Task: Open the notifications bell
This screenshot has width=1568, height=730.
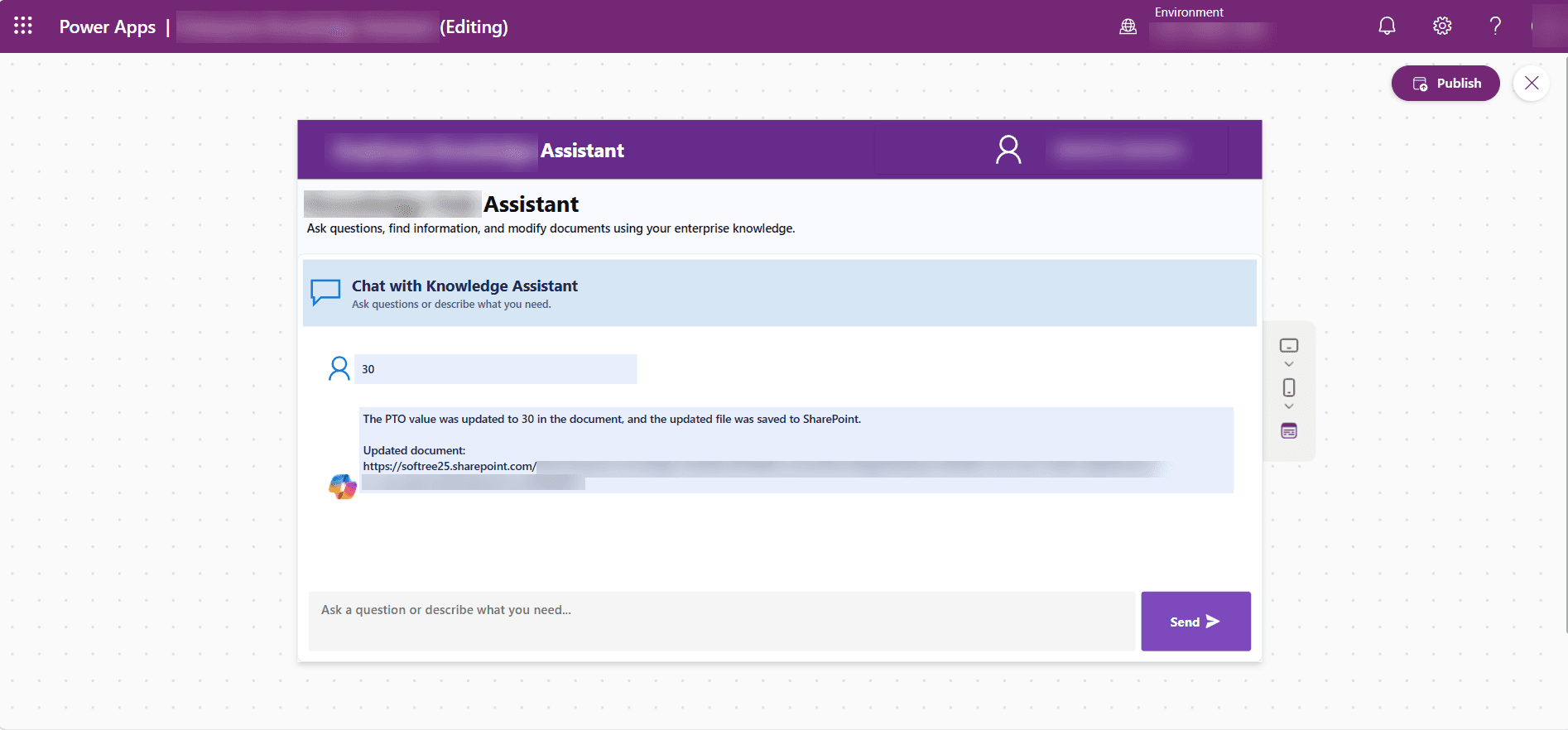Action: tap(1387, 26)
